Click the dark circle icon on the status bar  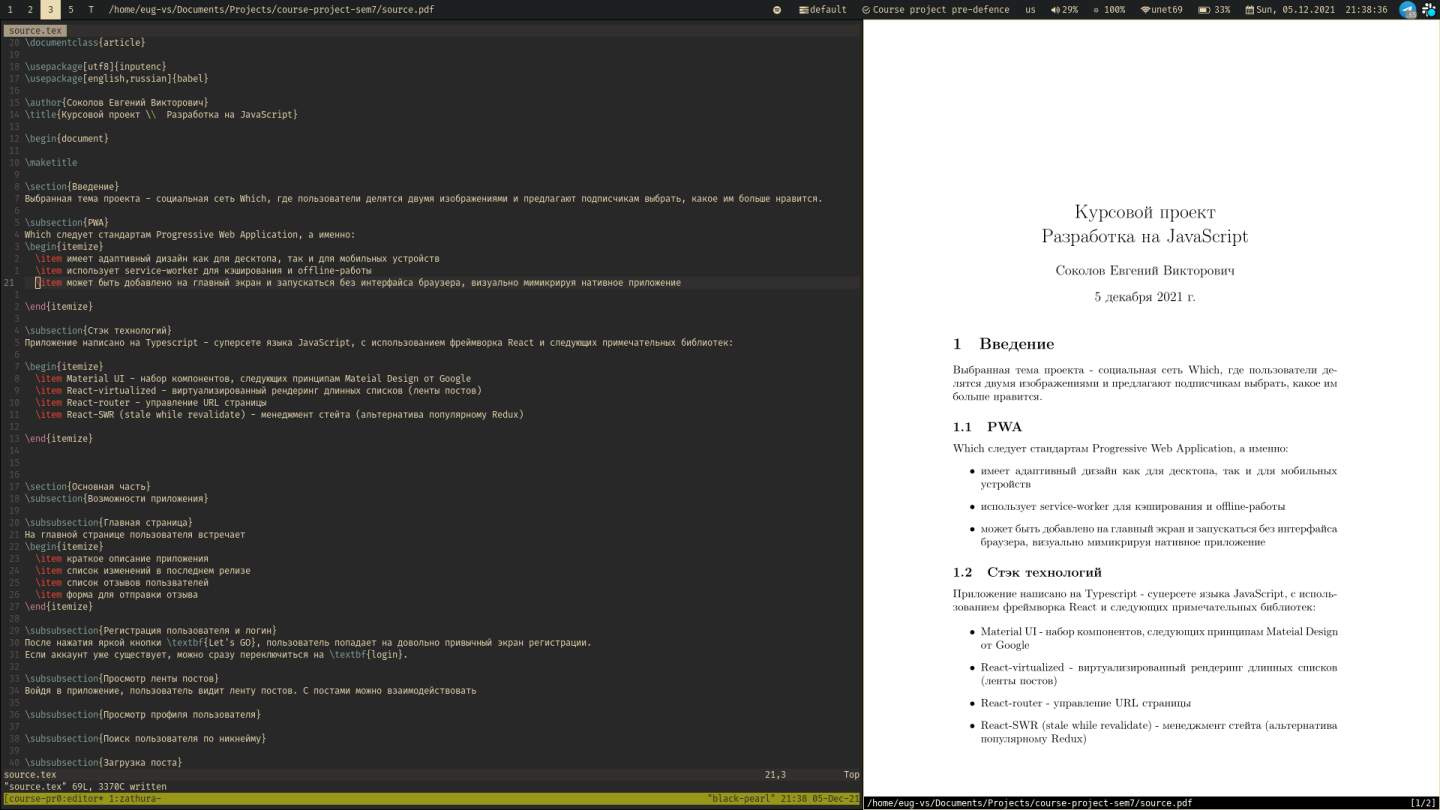(776, 10)
